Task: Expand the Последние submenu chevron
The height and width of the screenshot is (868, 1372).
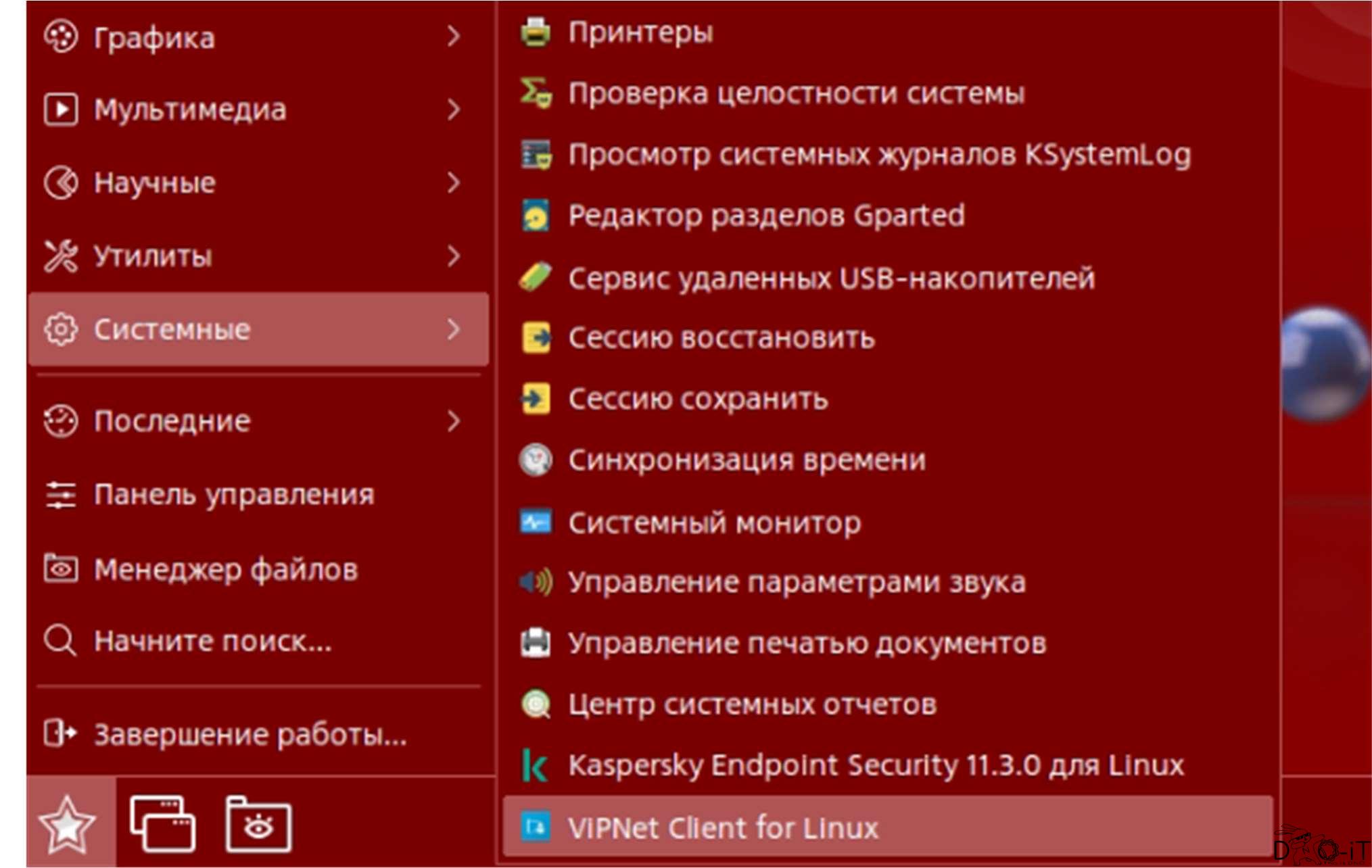Action: (454, 421)
